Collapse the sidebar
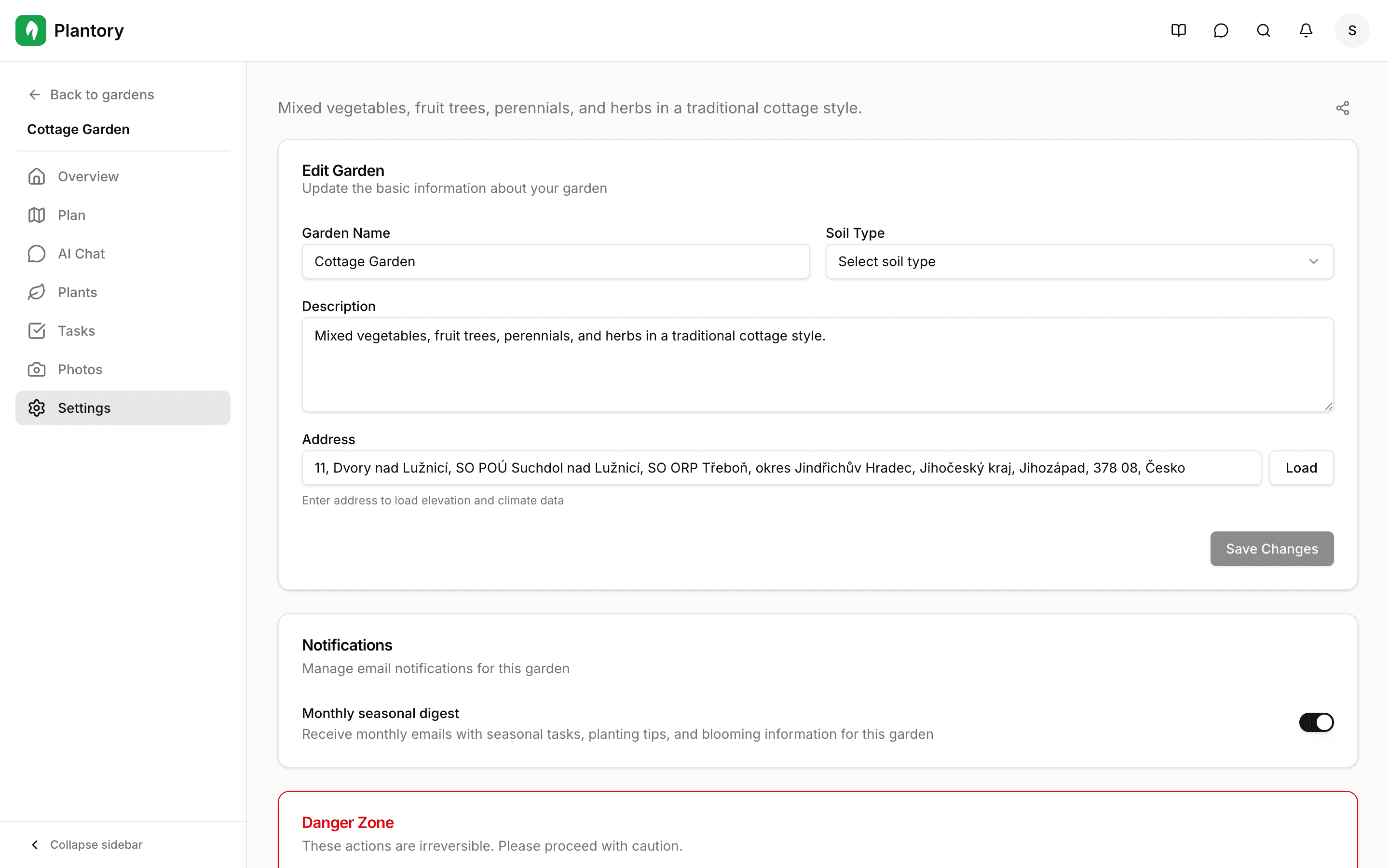 [86, 844]
